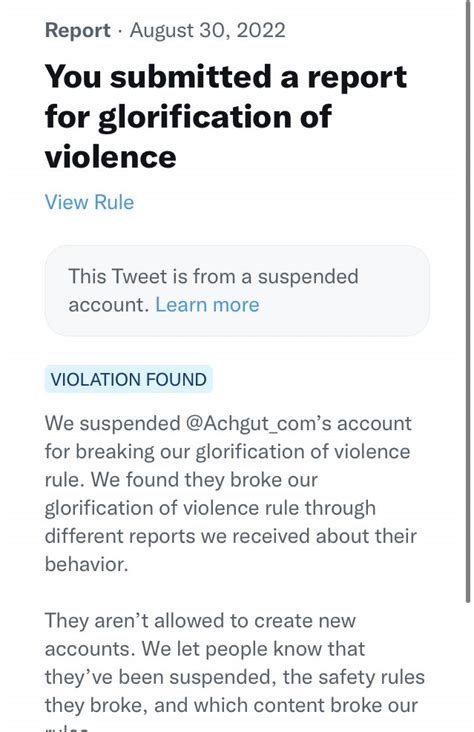
Task: Click 'rule. We found they broke our' line
Action: (181, 480)
